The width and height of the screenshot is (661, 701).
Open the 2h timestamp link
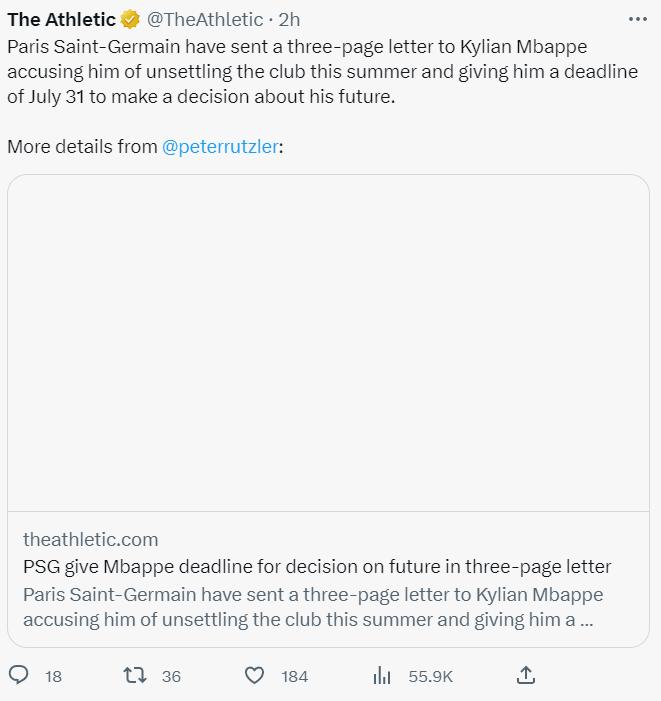[x=289, y=19]
